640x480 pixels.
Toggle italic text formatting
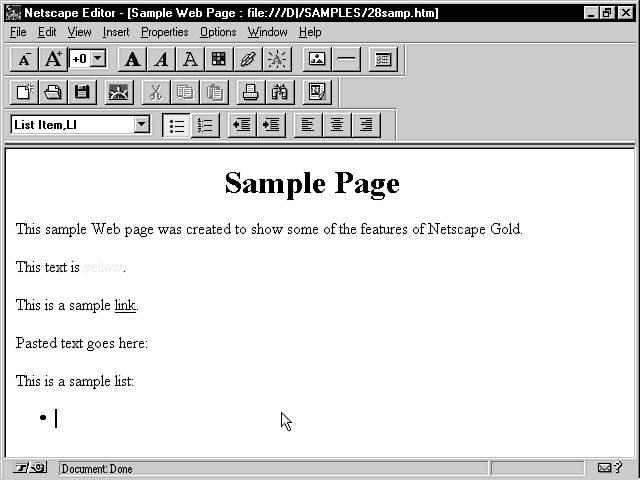click(x=161, y=60)
